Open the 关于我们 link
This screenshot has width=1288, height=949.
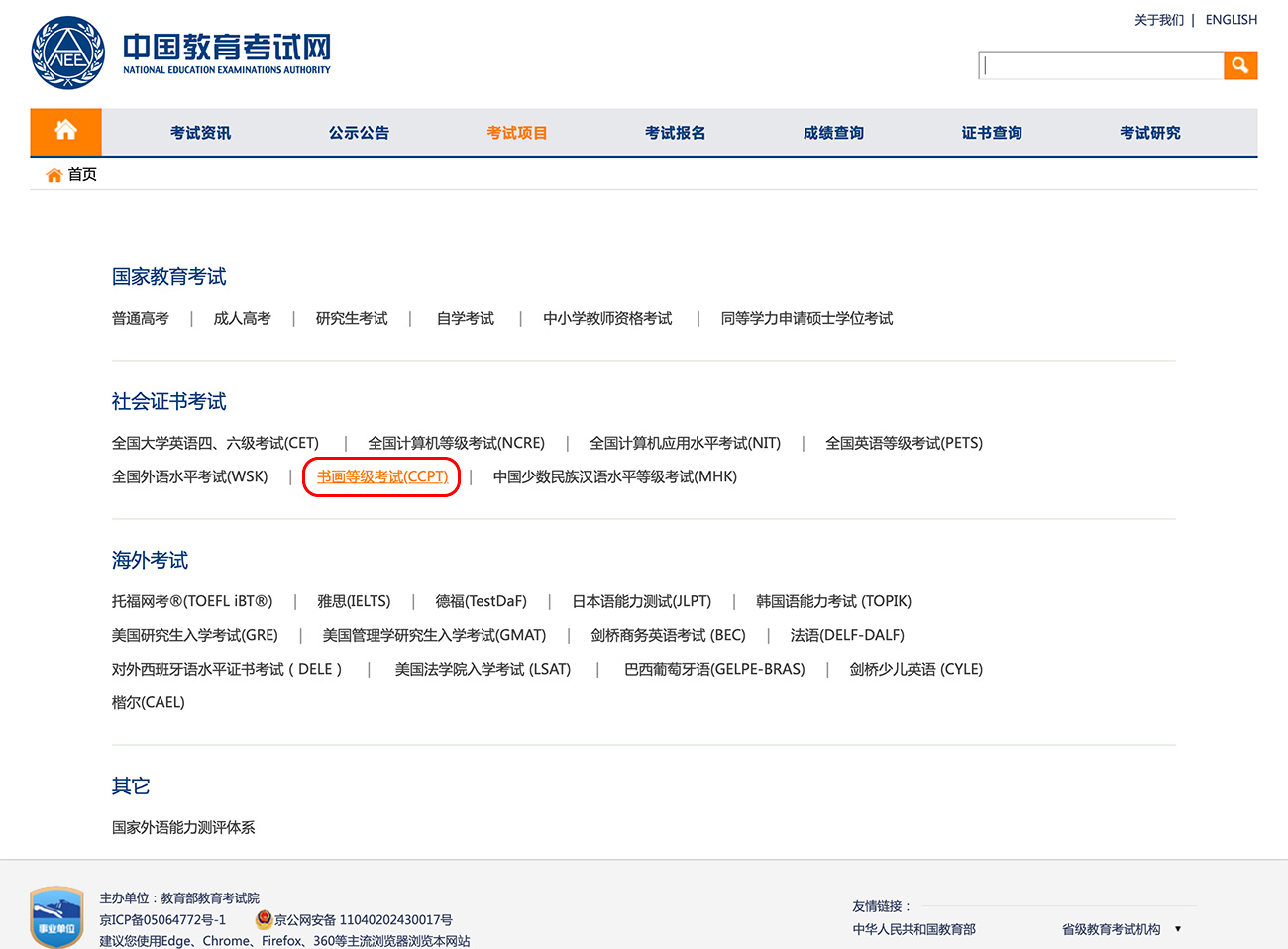tap(1158, 20)
